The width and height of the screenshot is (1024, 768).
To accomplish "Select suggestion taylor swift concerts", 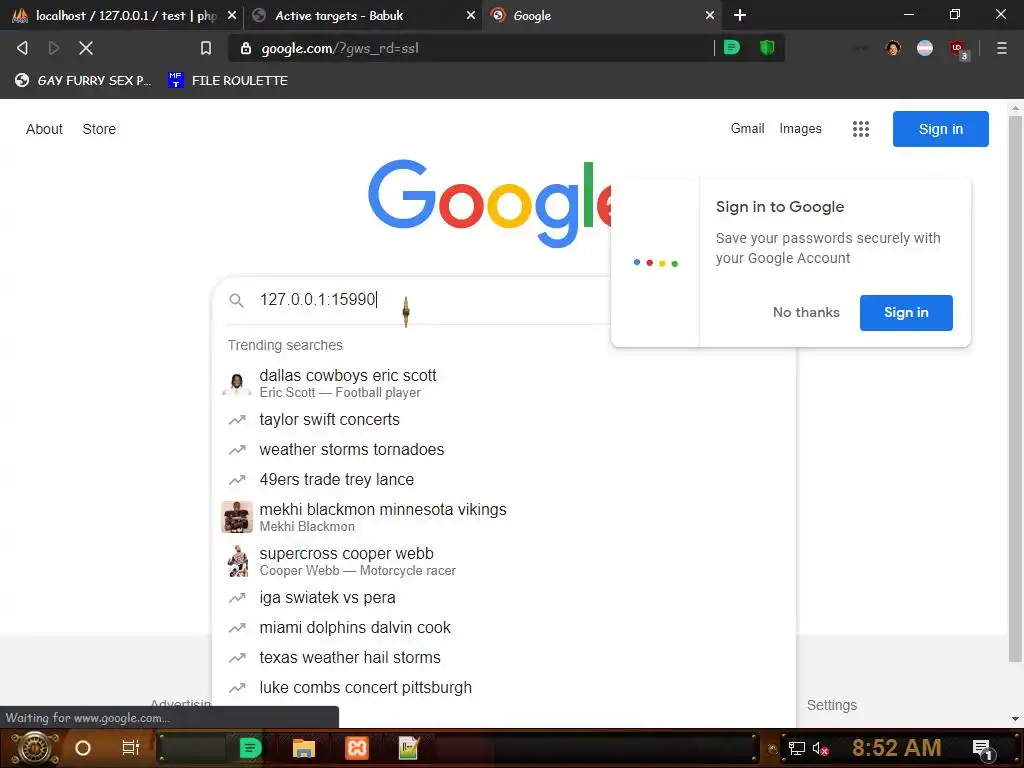I will [x=504, y=419].
